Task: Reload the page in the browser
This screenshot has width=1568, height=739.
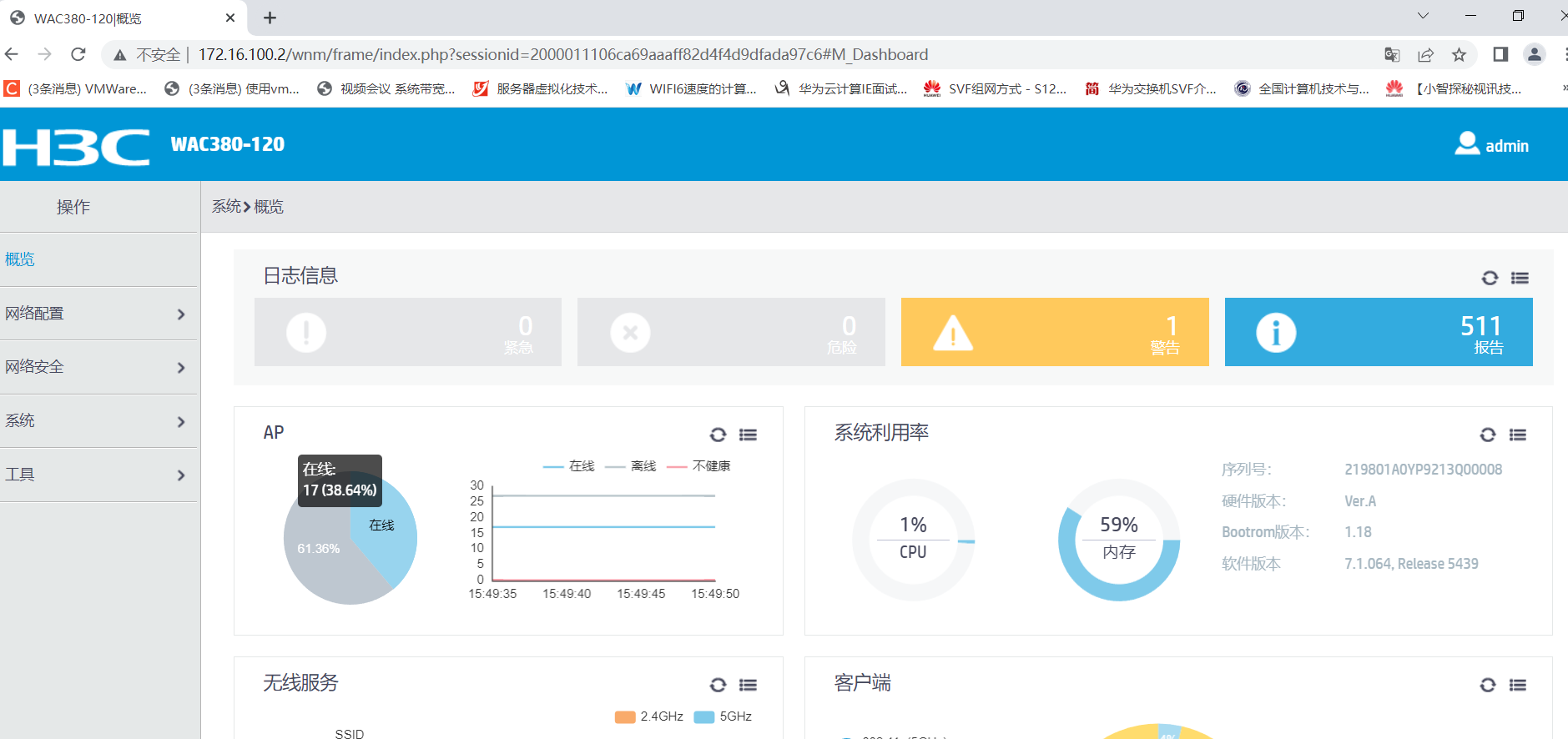Action: tap(78, 54)
